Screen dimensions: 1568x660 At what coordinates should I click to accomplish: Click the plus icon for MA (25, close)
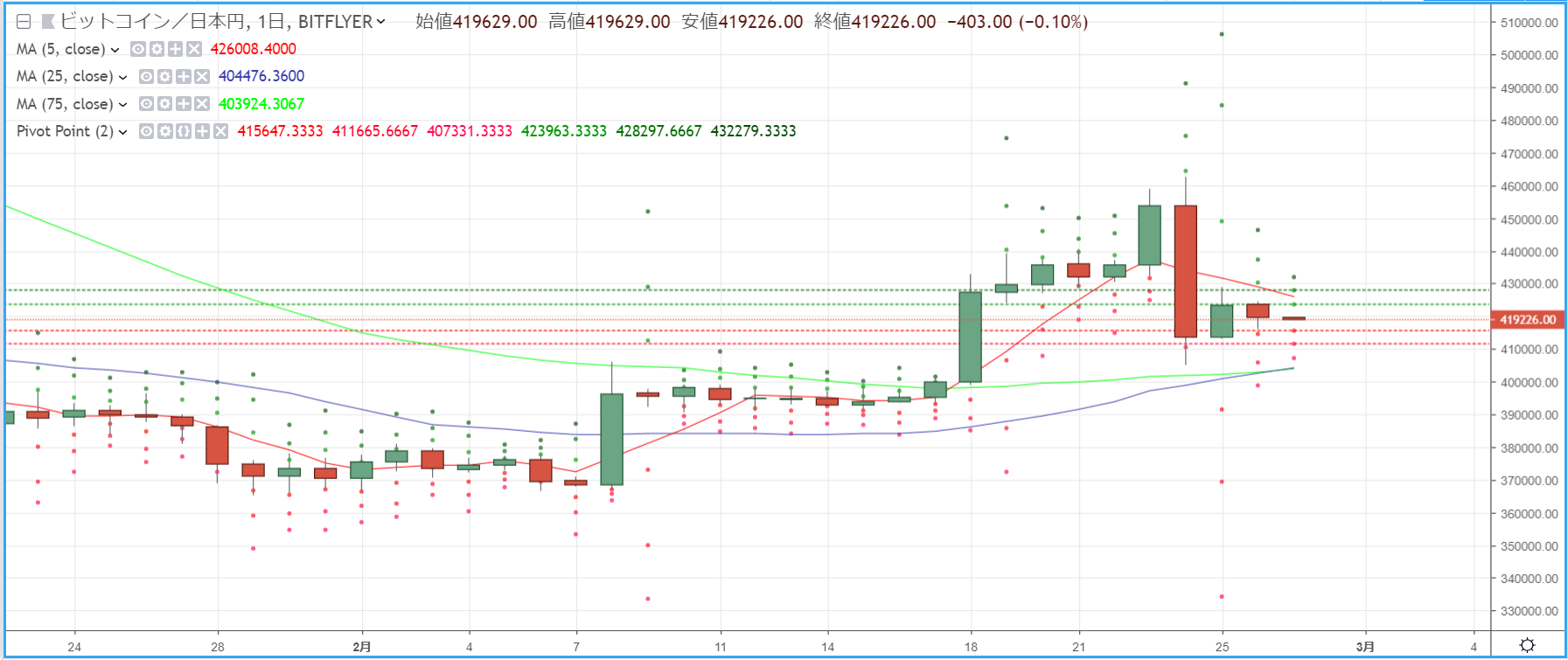pos(183,77)
